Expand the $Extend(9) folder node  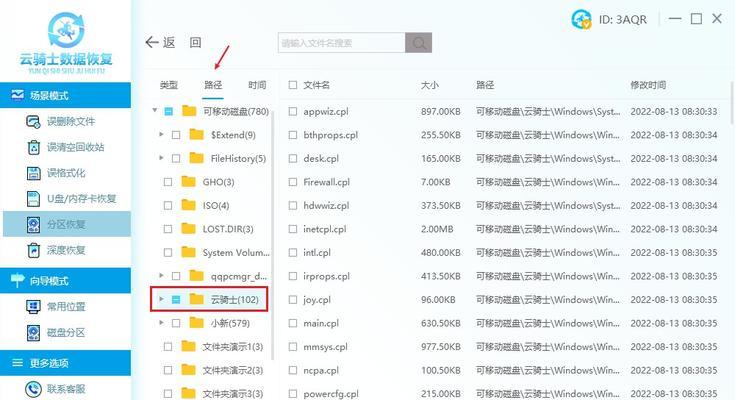(x=161, y=135)
